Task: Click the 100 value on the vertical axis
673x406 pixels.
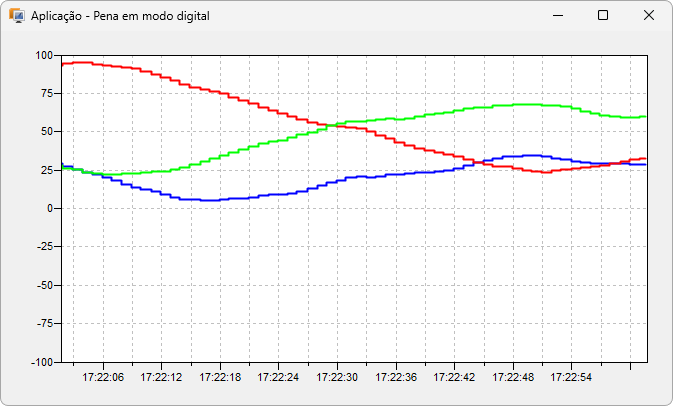Action: [42, 55]
